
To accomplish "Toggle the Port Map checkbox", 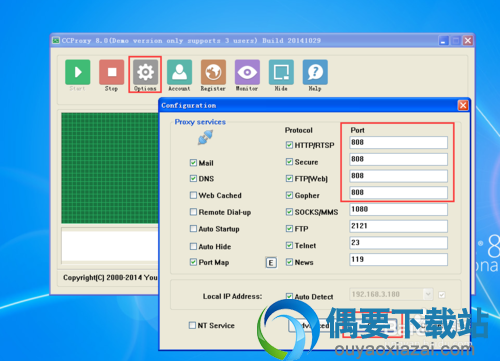I will point(193,262).
